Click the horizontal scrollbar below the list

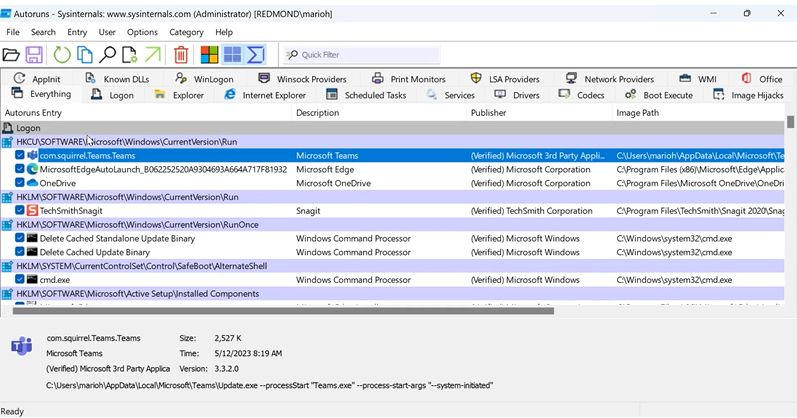click(283, 311)
